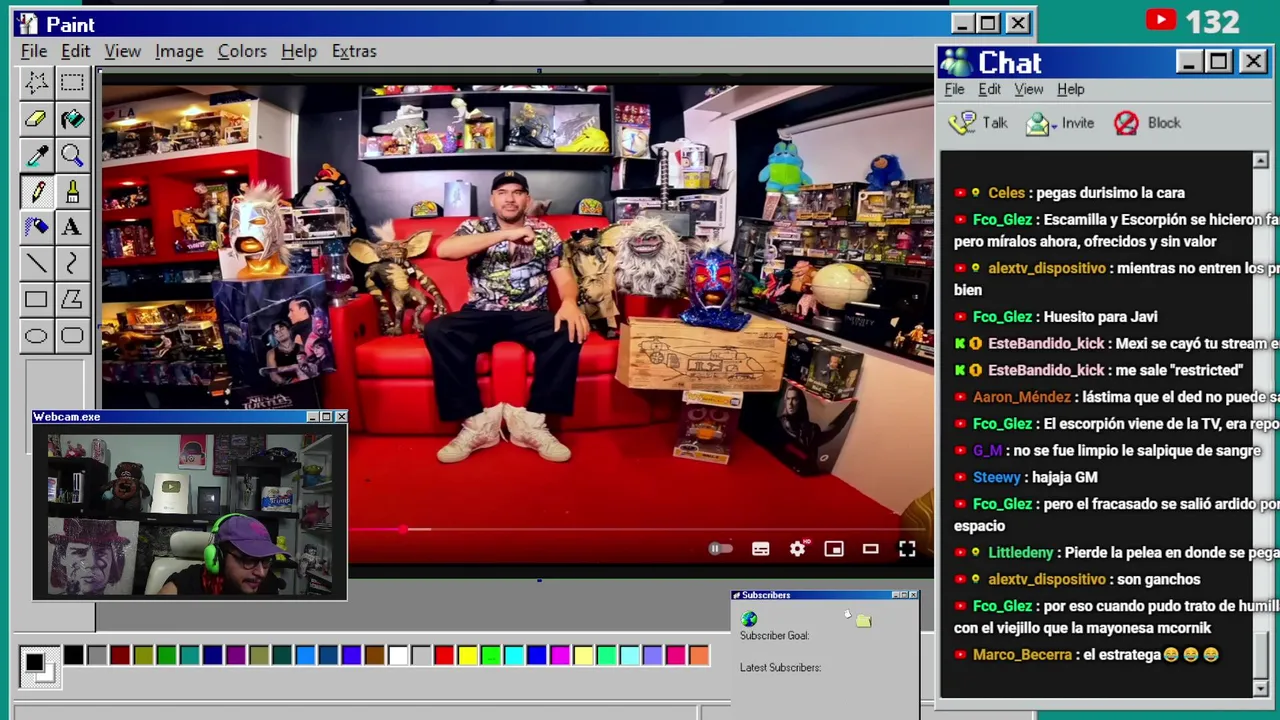Select the free-form select star tool
The image size is (1280, 720).
(x=36, y=83)
